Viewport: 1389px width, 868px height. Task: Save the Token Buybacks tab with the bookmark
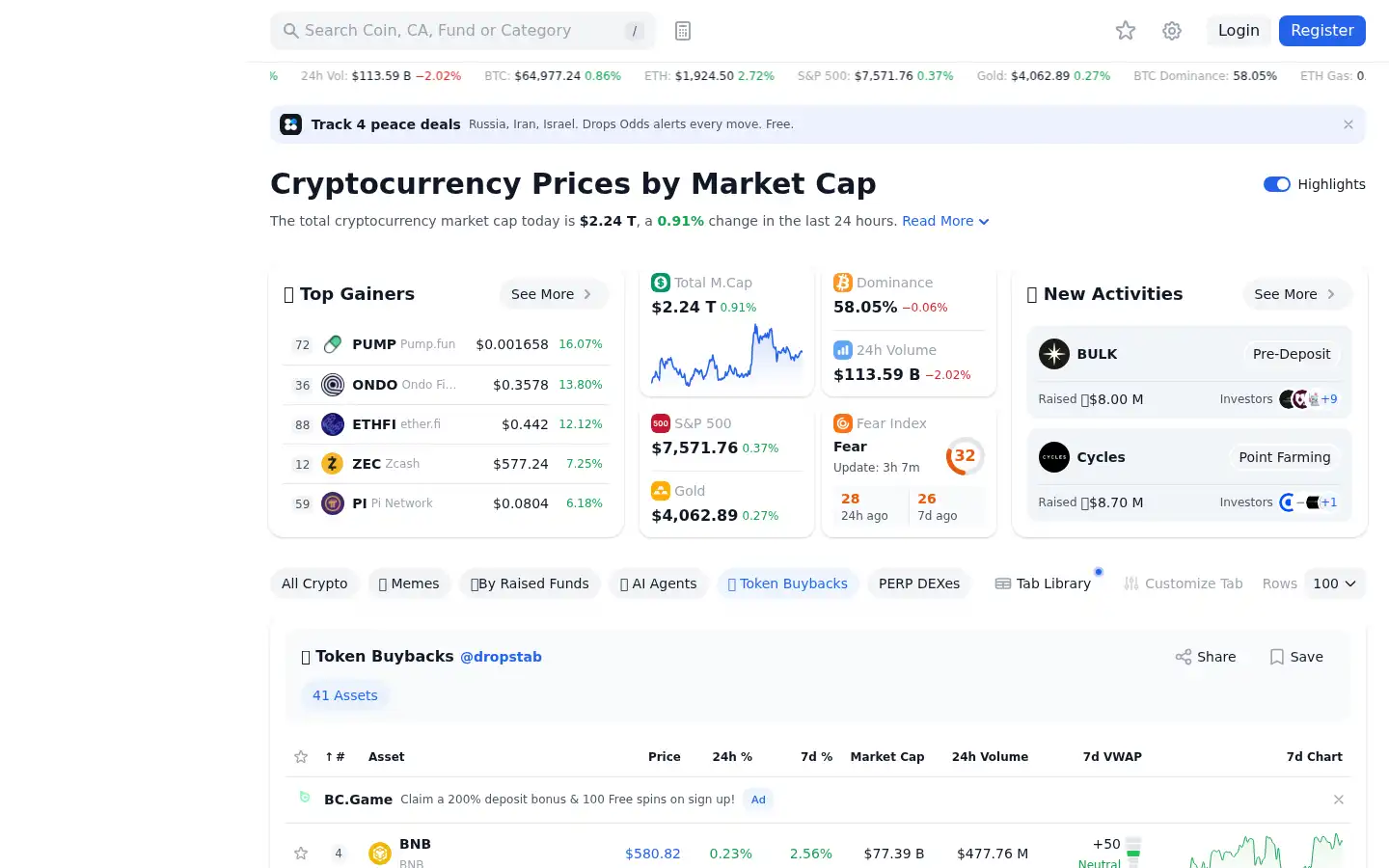point(1296,657)
